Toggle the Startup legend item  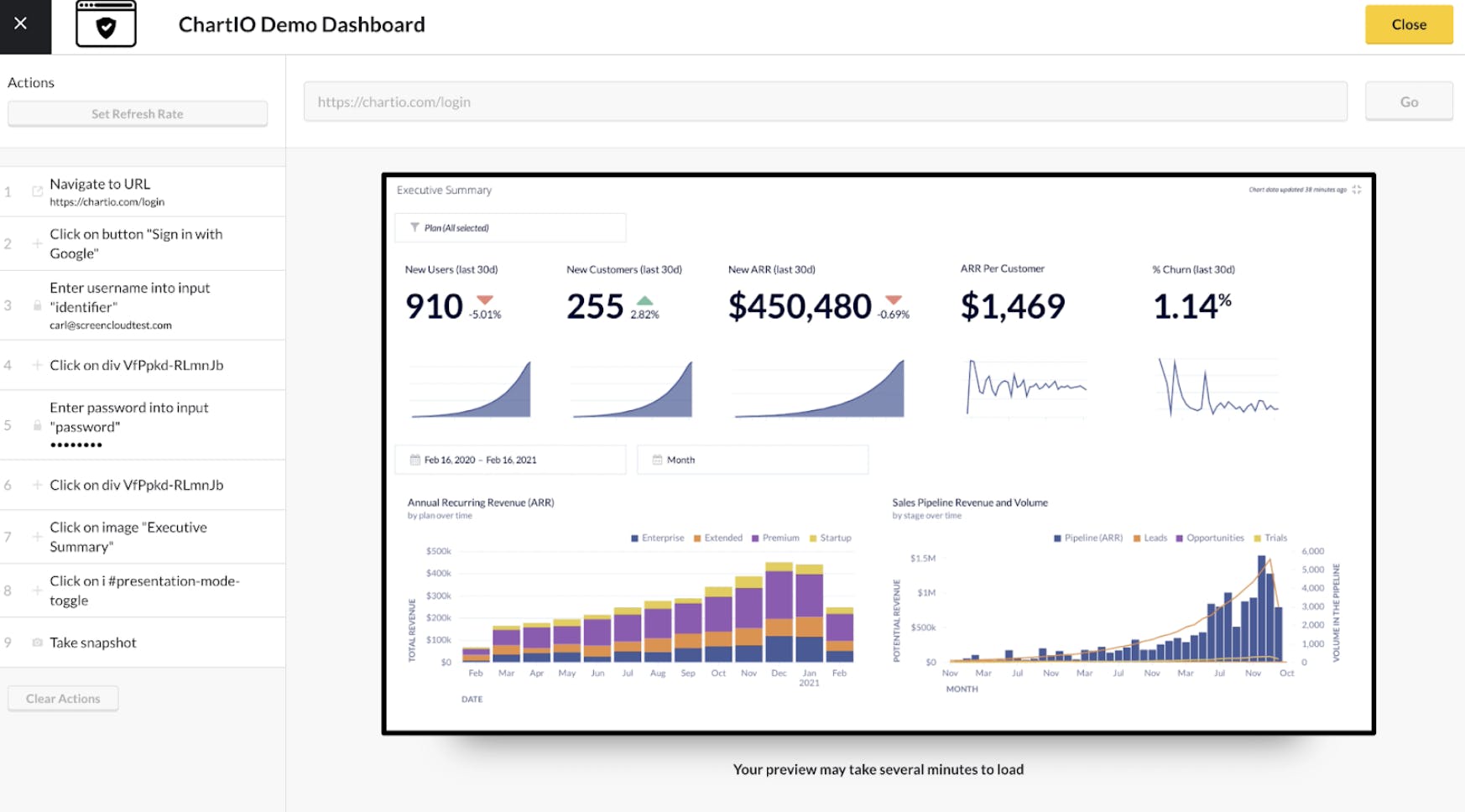(830, 538)
